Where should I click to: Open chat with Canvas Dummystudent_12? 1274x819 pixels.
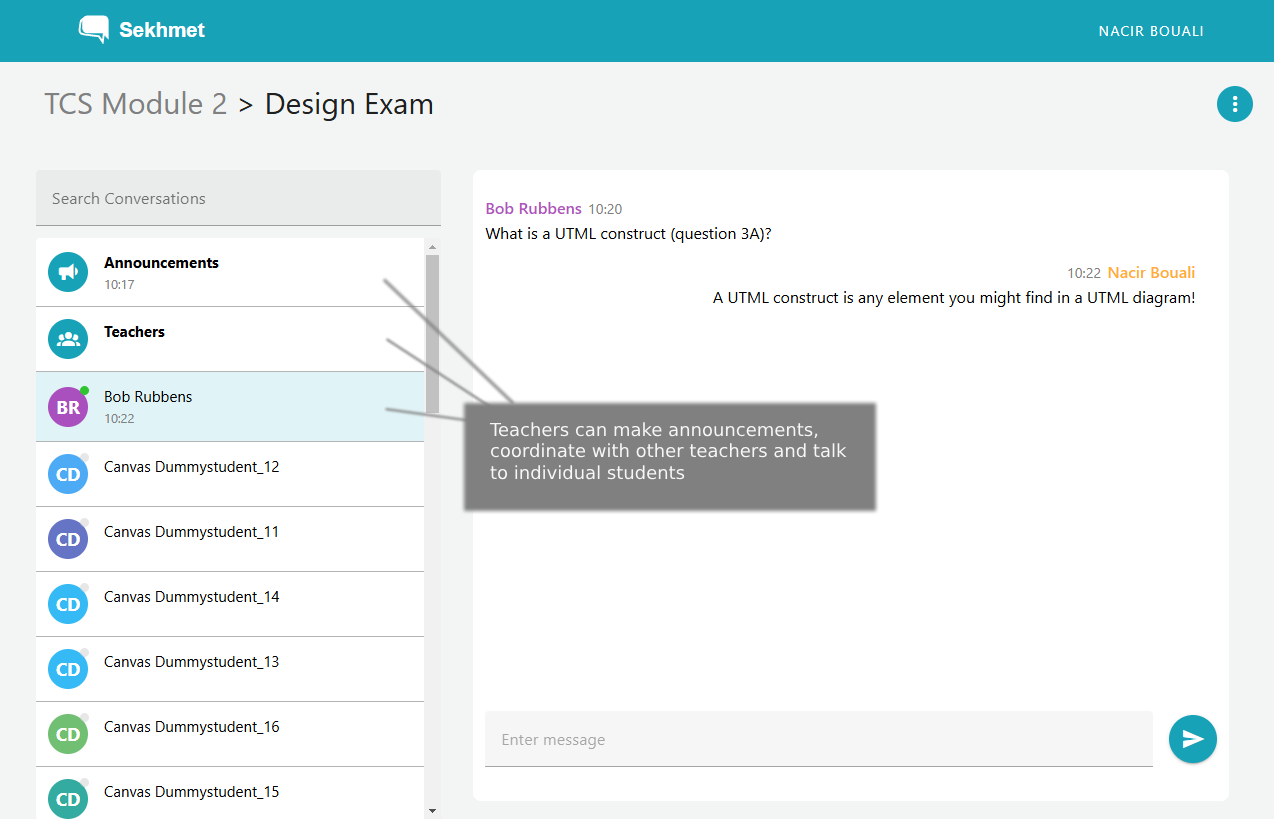[x=230, y=474]
